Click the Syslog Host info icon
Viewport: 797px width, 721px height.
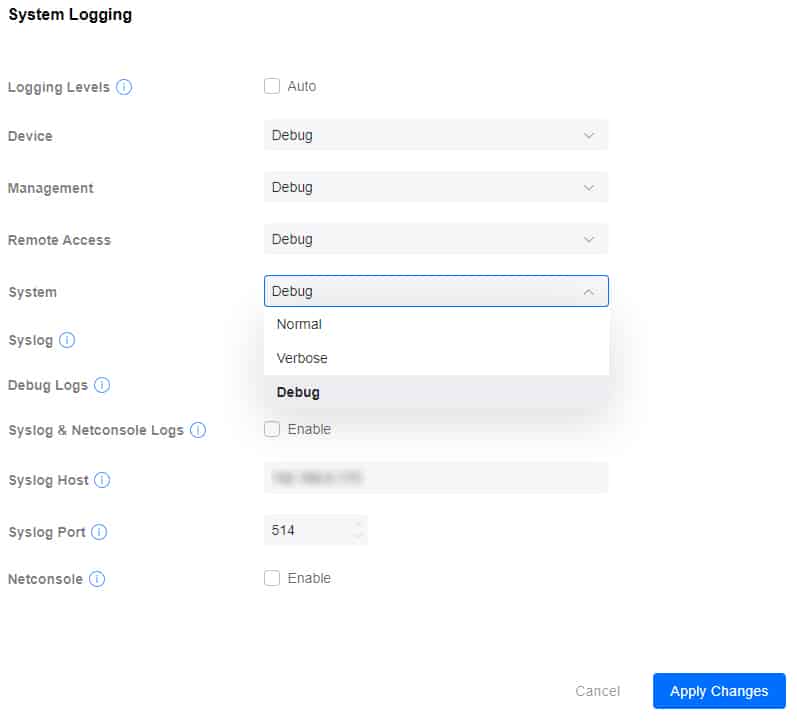click(x=102, y=480)
